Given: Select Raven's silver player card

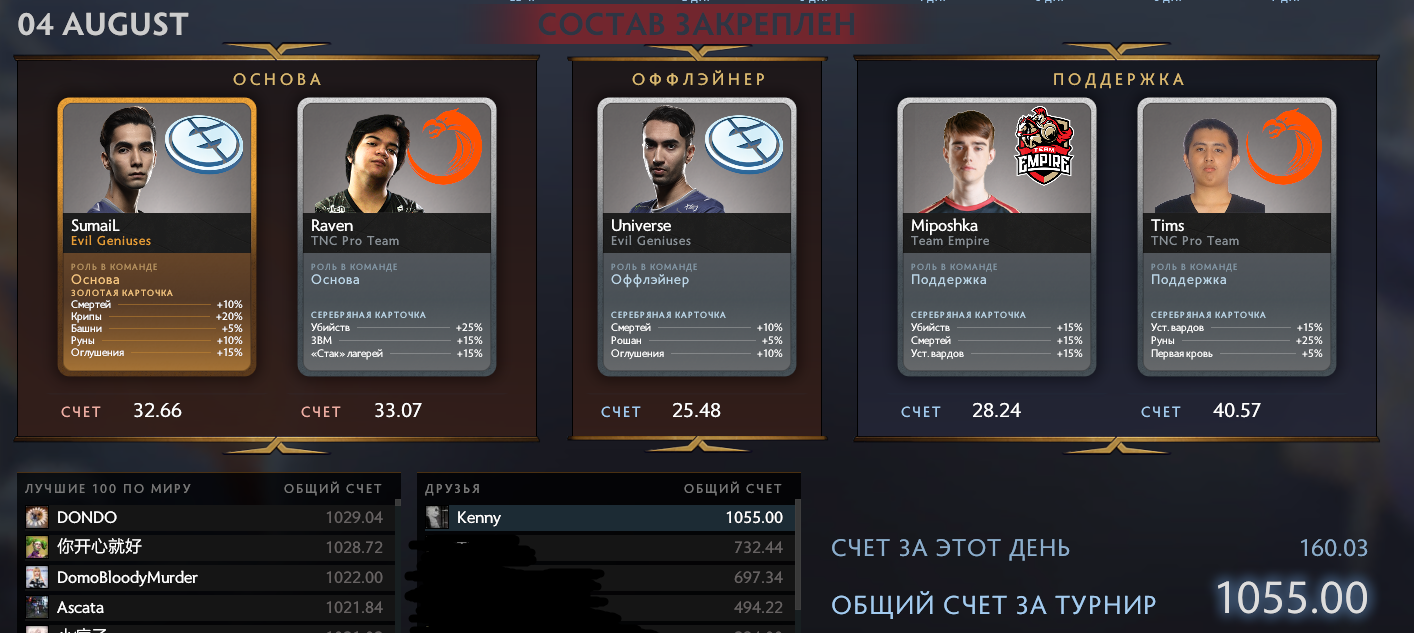Looking at the screenshot, I should 397,237.
